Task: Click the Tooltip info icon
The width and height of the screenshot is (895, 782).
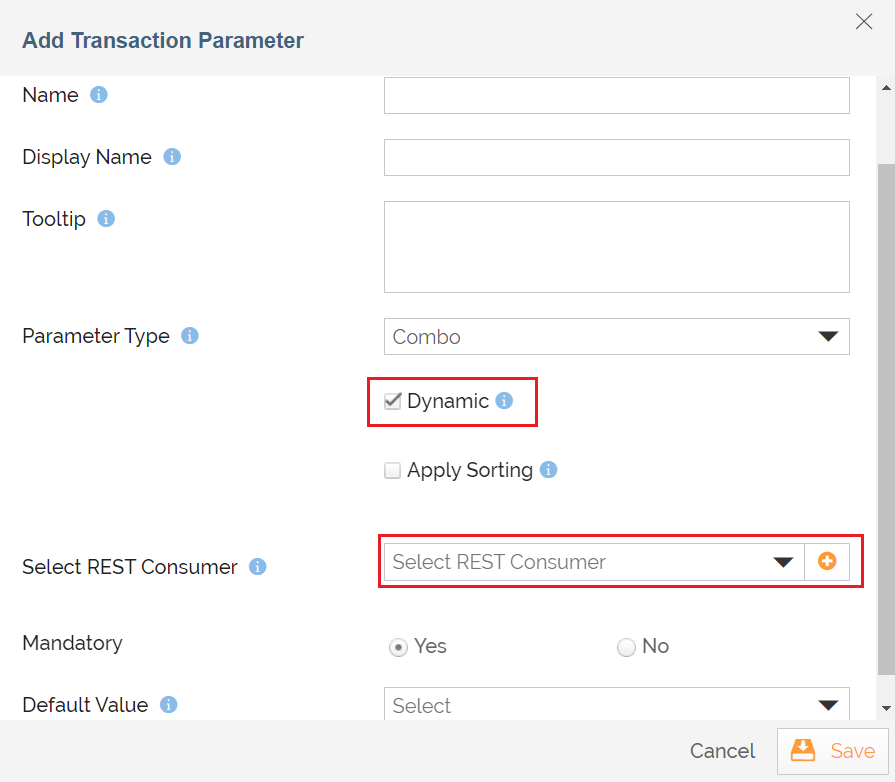Action: [x=106, y=219]
